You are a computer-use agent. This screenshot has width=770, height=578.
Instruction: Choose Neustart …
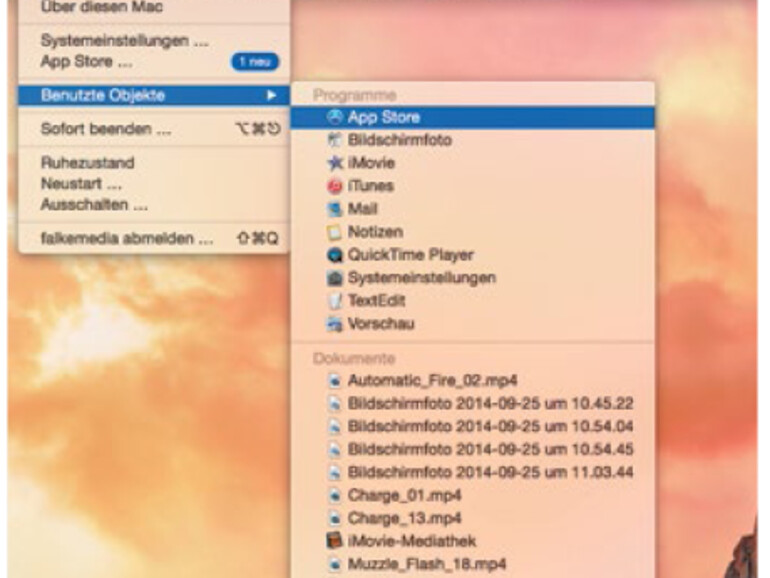tap(154, 184)
